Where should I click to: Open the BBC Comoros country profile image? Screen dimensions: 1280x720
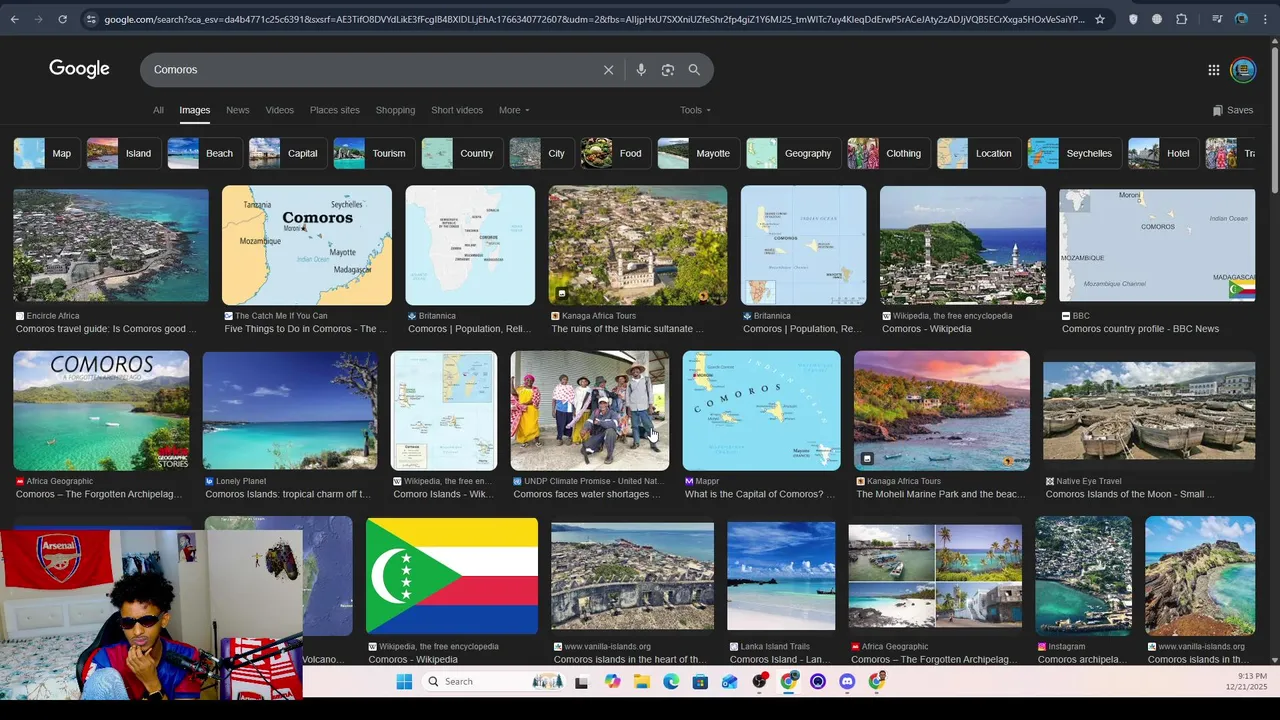pos(1157,245)
